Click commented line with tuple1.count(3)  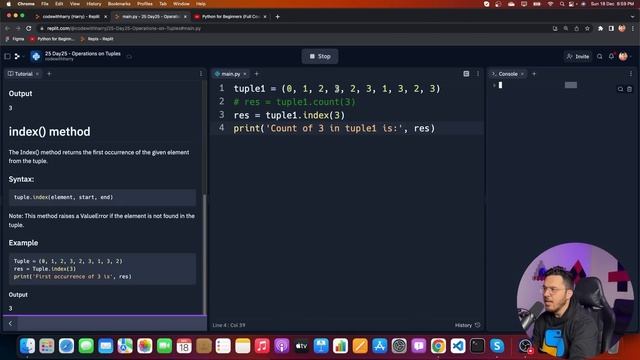pyautogui.click(x=294, y=102)
